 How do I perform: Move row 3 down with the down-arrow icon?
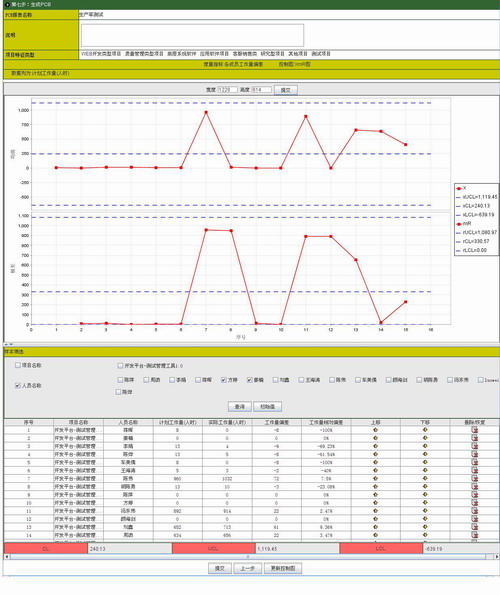pos(425,446)
